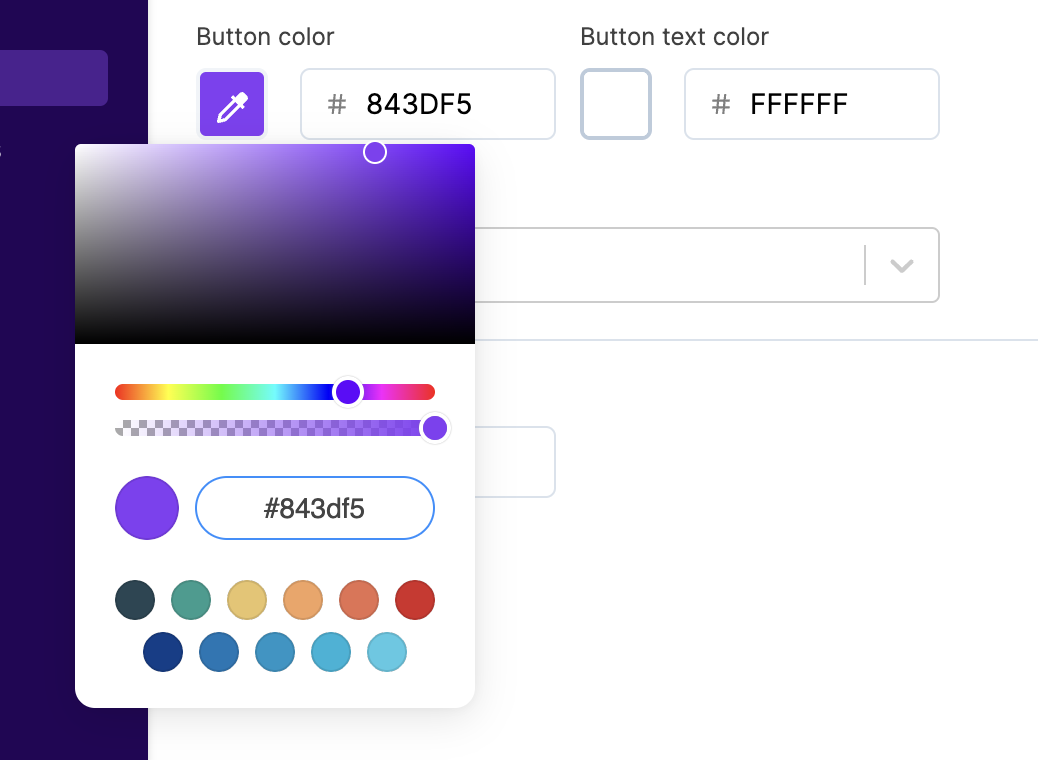Screen dimensions: 1038x760
Task: Click the hue slider handle
Action: point(348,392)
